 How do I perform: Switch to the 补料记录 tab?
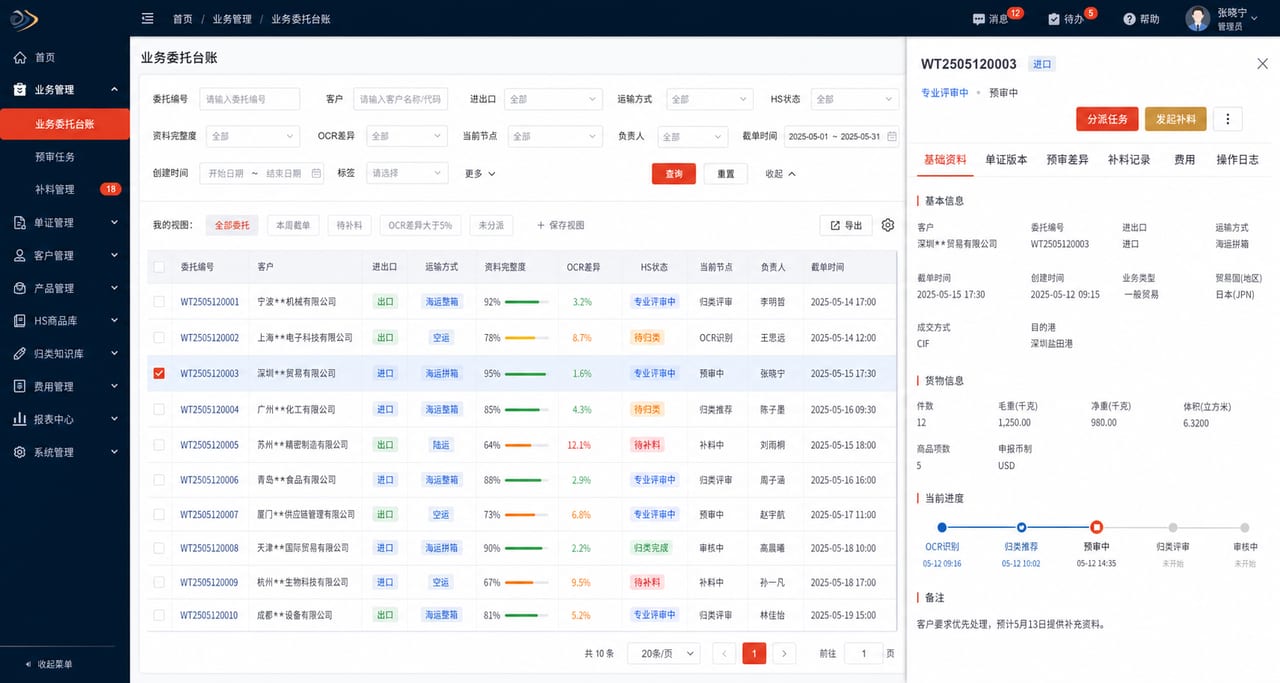(x=1129, y=159)
